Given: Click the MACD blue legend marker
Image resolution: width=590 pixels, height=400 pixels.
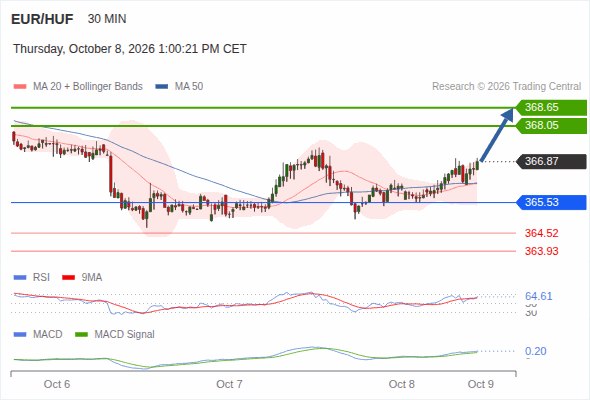Looking at the screenshot, I should [x=20, y=335].
